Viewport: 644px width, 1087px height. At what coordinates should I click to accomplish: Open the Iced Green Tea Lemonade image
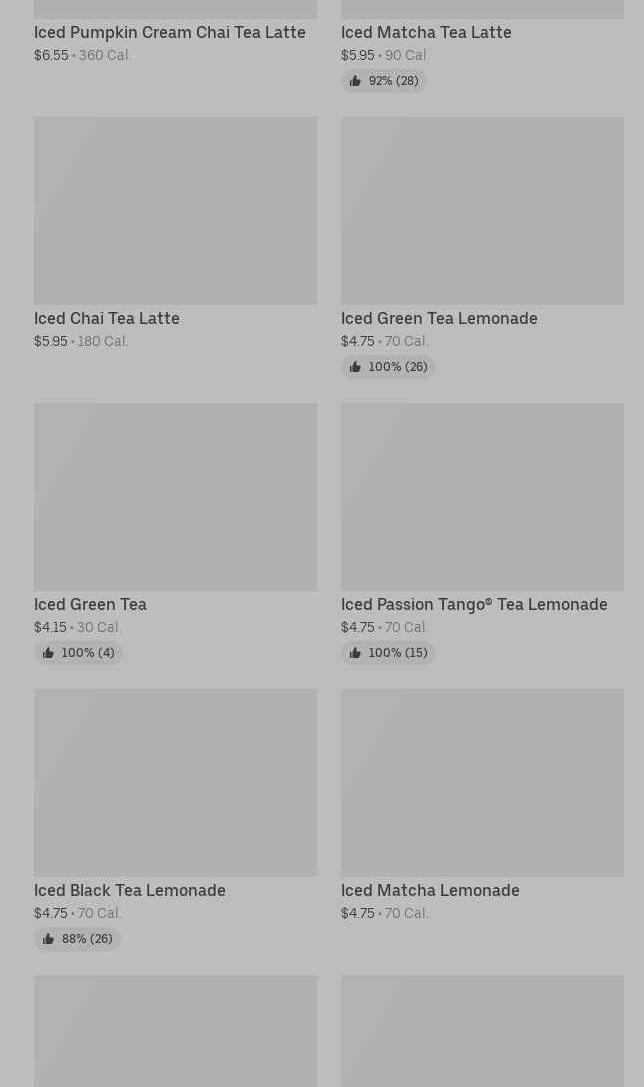click(482, 211)
